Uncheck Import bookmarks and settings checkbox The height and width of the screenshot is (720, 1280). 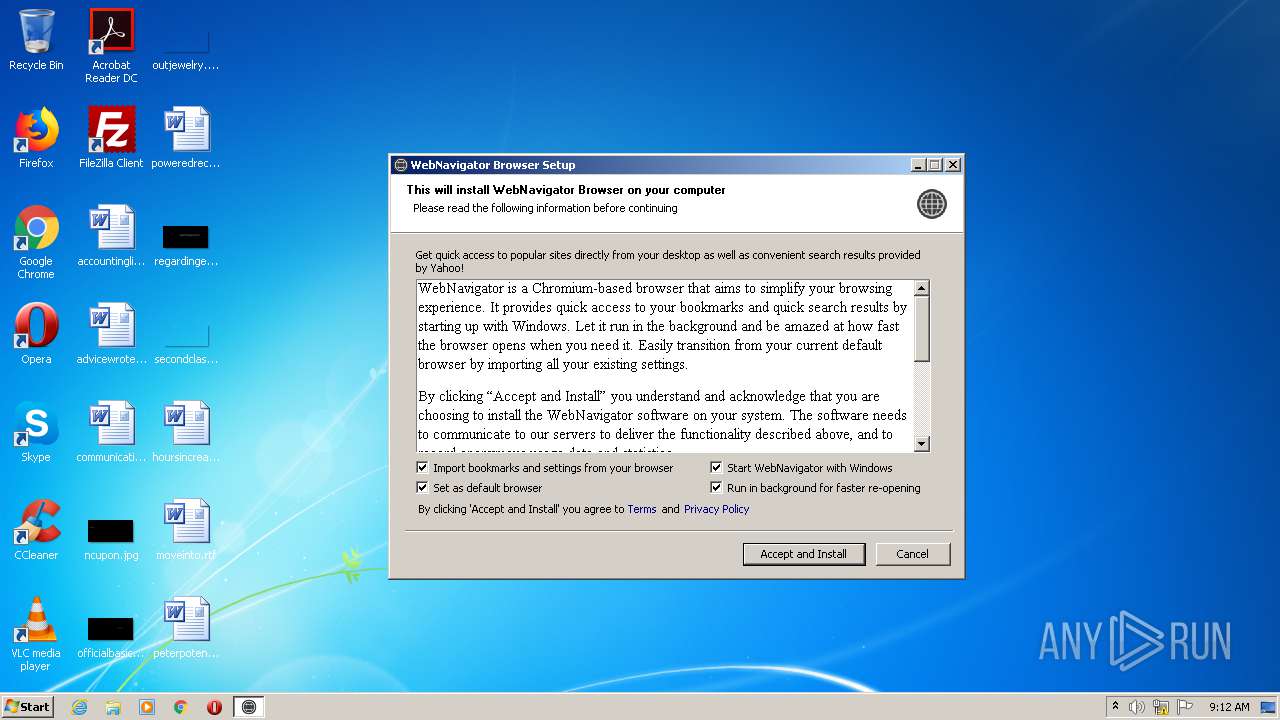click(x=423, y=467)
